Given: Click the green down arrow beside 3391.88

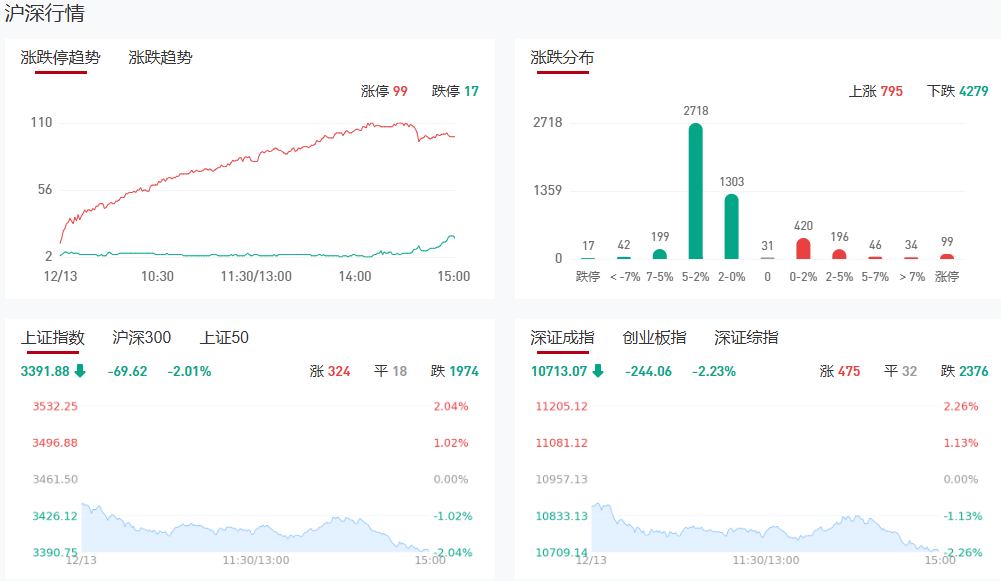Looking at the screenshot, I should coord(80,371).
